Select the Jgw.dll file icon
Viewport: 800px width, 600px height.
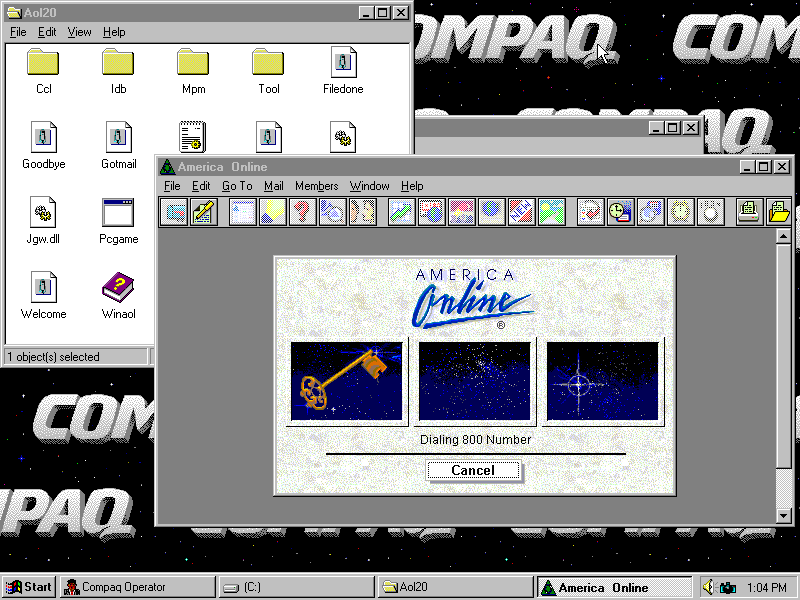[x=43, y=221]
